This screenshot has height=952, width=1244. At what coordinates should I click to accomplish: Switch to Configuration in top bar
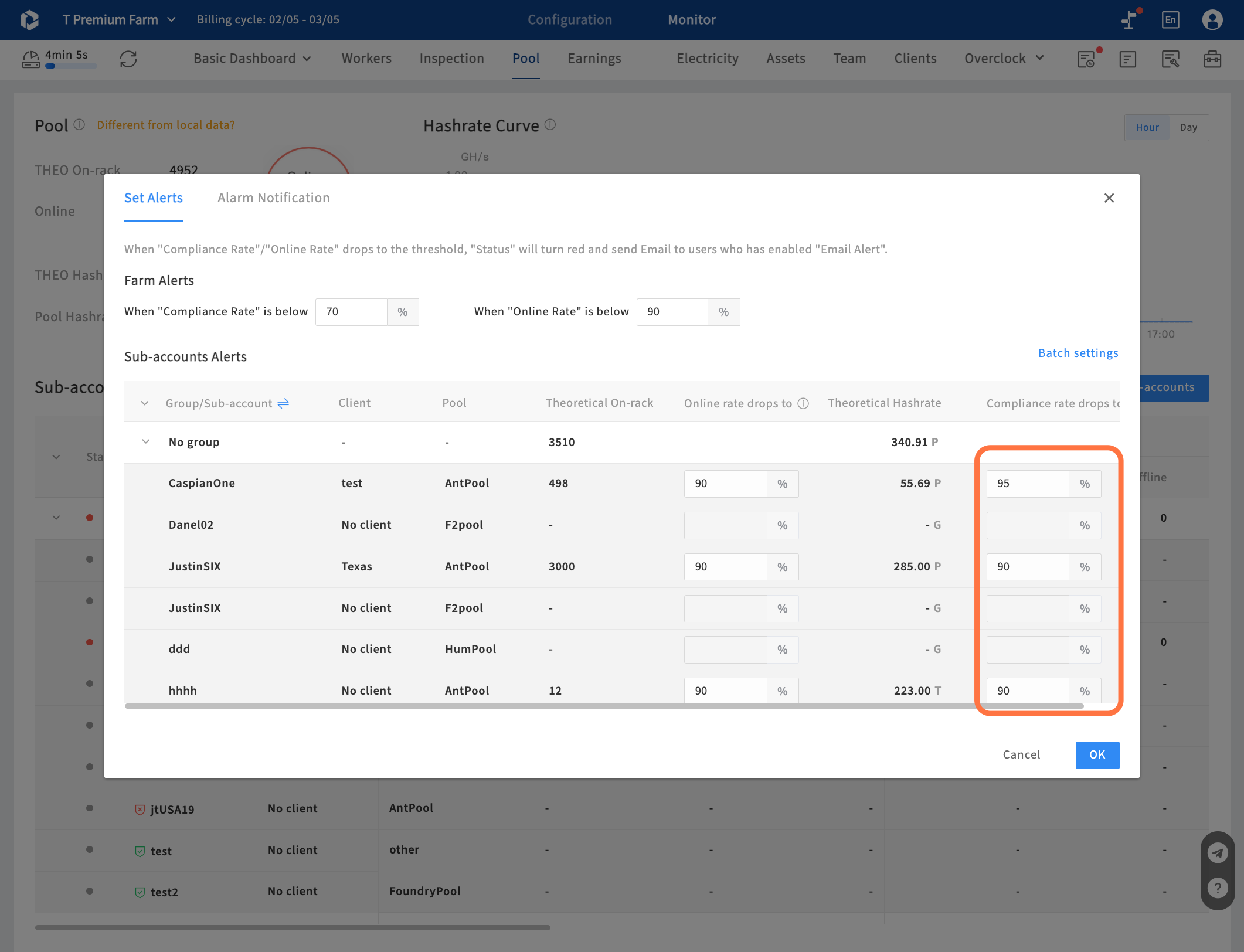569,20
